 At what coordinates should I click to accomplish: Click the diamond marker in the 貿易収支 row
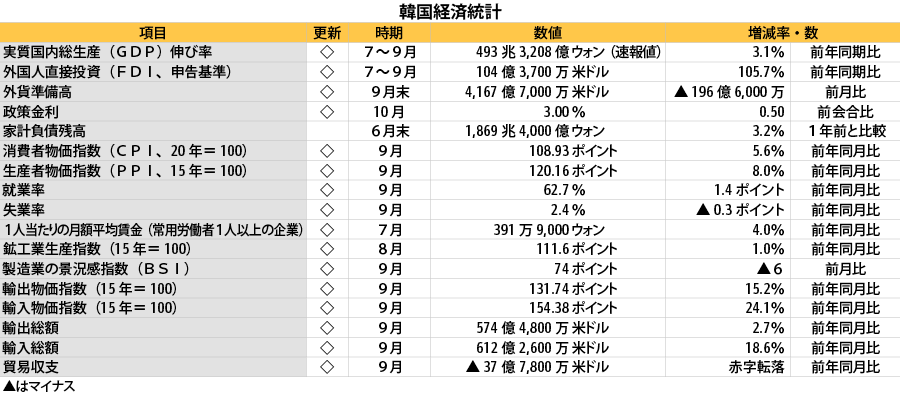(x=327, y=367)
